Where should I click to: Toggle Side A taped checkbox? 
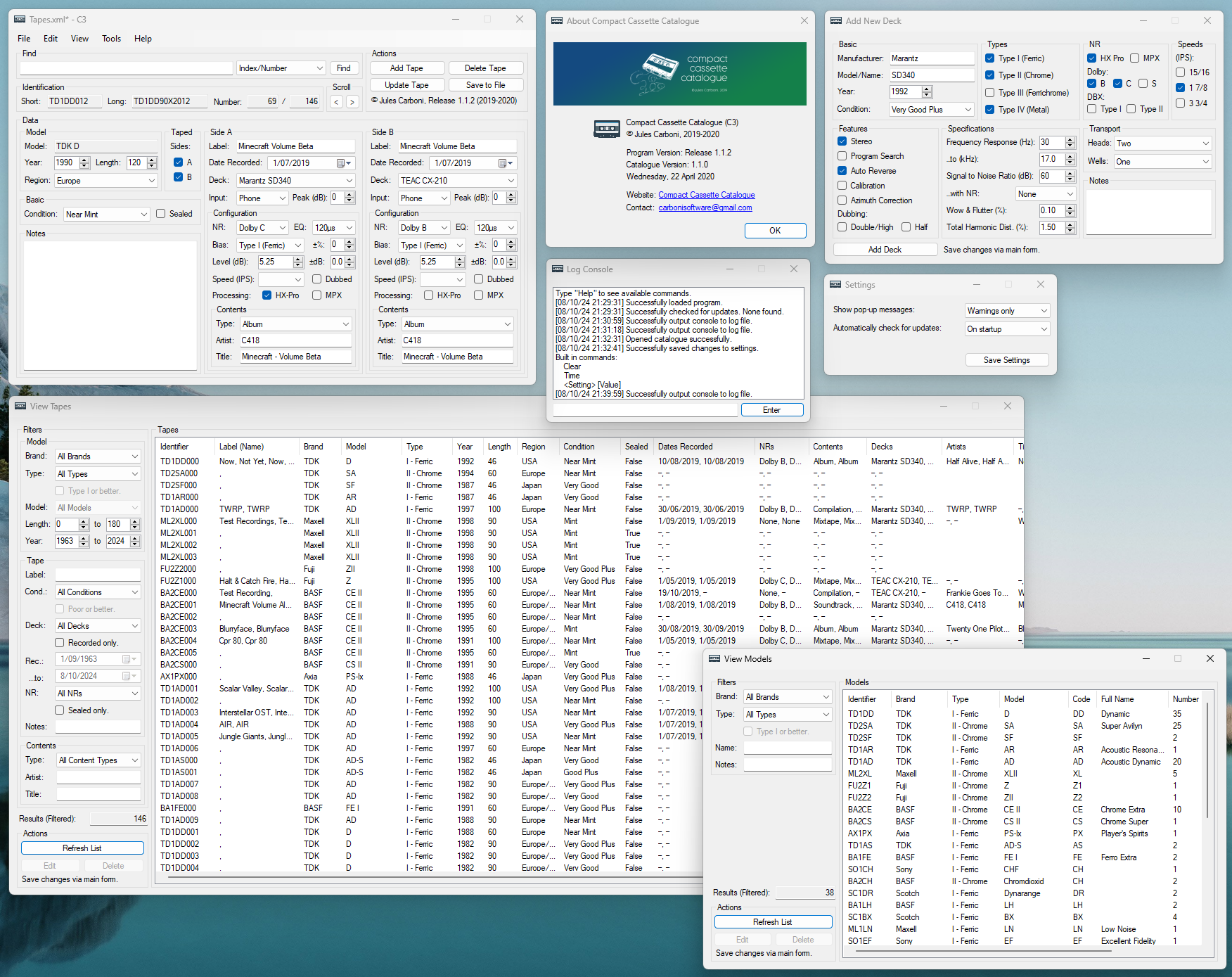coord(179,162)
